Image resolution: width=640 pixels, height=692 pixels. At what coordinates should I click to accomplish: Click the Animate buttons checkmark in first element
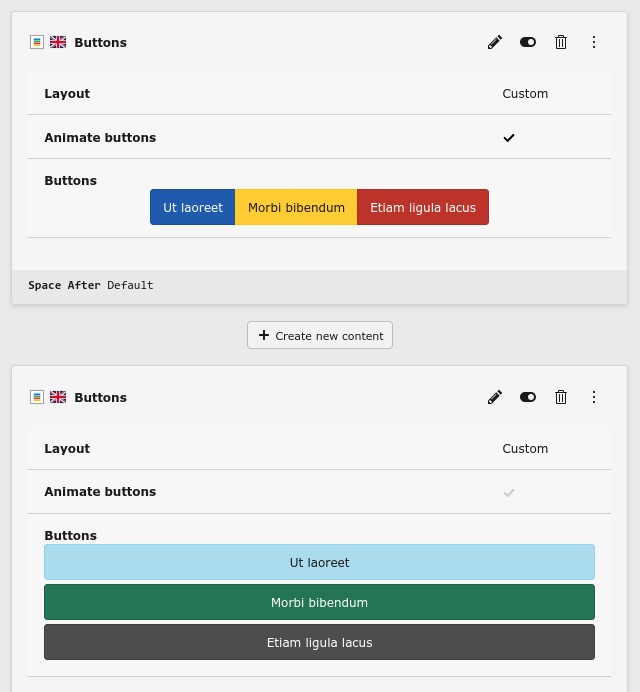coord(509,138)
